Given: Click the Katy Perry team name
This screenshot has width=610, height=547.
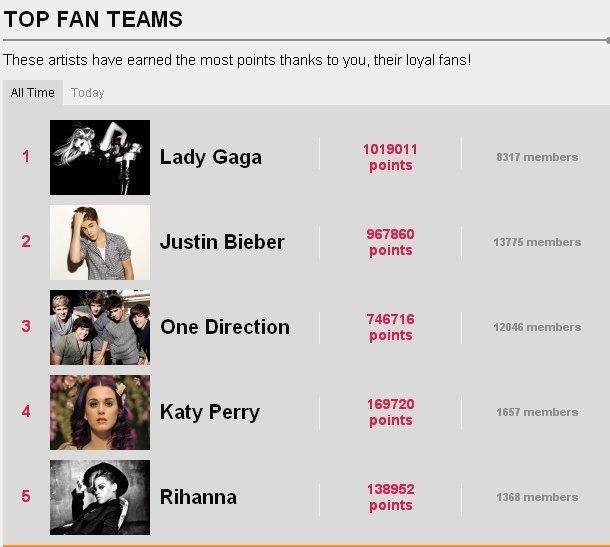Looking at the screenshot, I should click(x=210, y=412).
